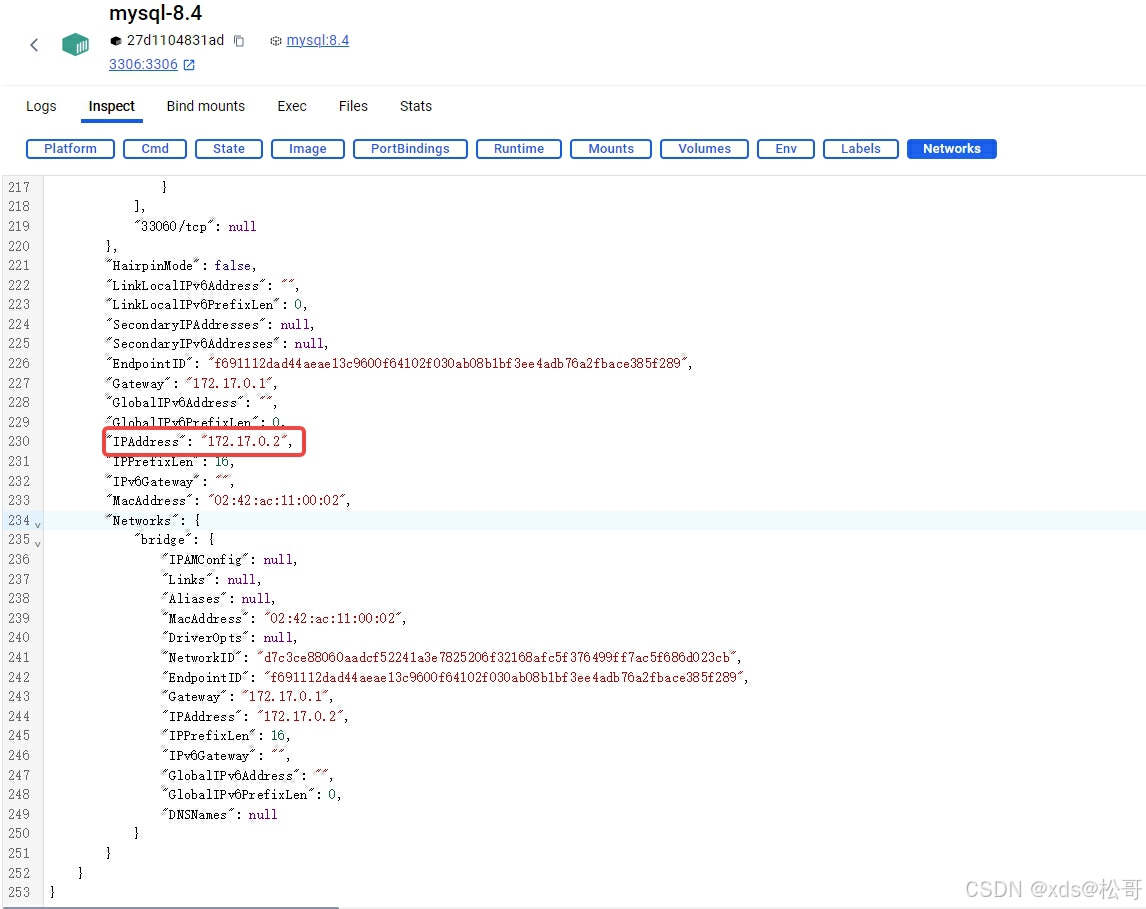Click the "bridge" key text
1146x909 pixels.
tap(162, 539)
